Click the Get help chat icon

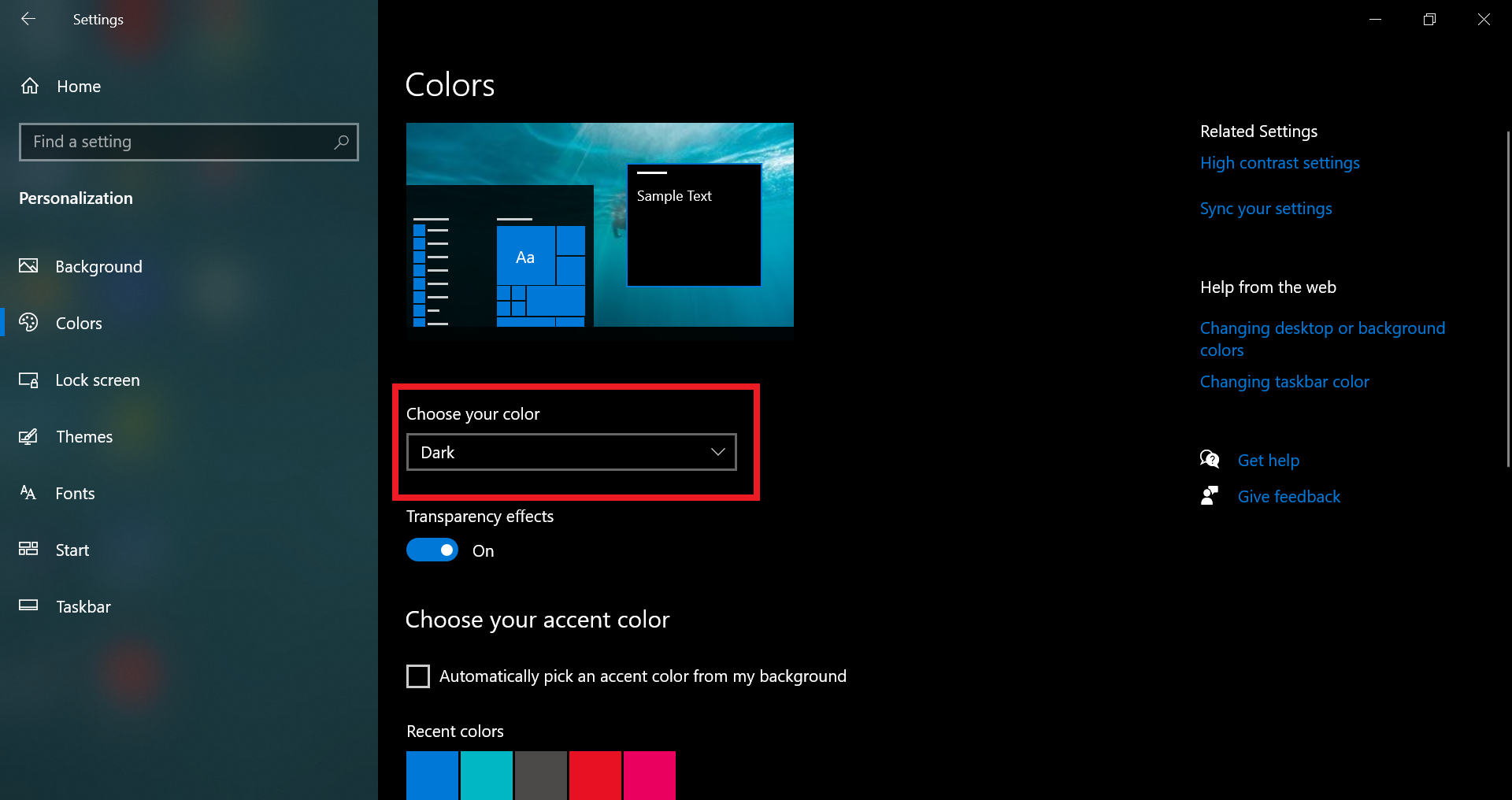[x=1210, y=459]
